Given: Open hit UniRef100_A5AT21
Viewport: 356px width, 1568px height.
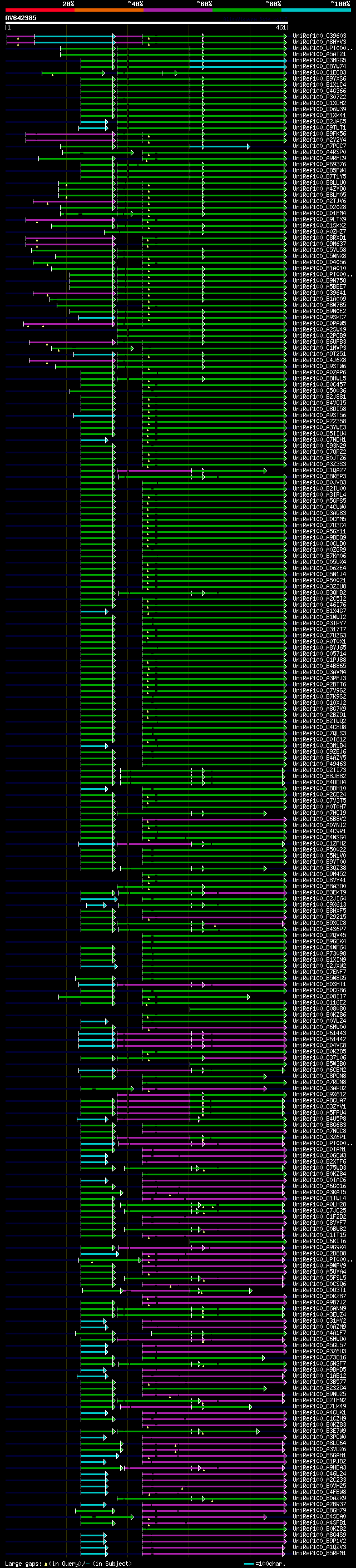Looking at the screenshot, I should coord(319,54).
